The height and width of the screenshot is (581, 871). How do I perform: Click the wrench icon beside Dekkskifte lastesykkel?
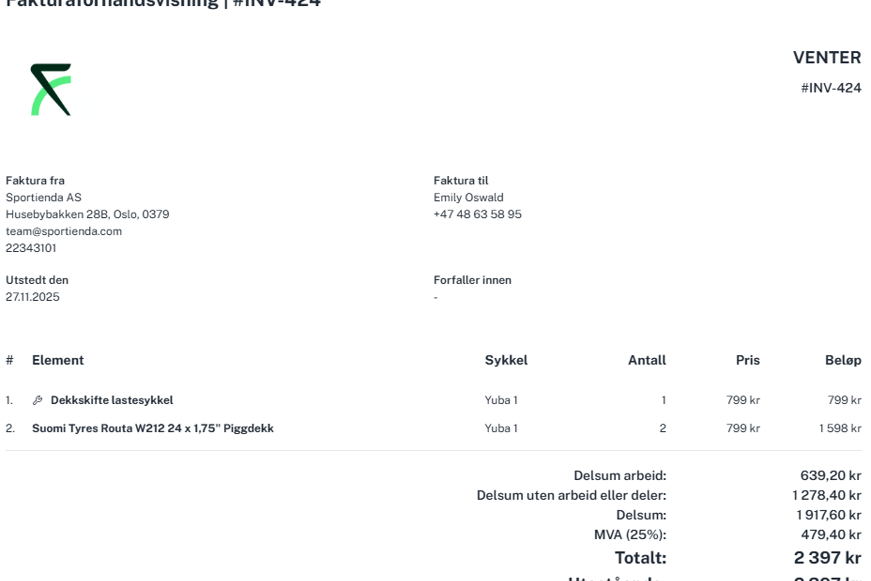pos(38,400)
